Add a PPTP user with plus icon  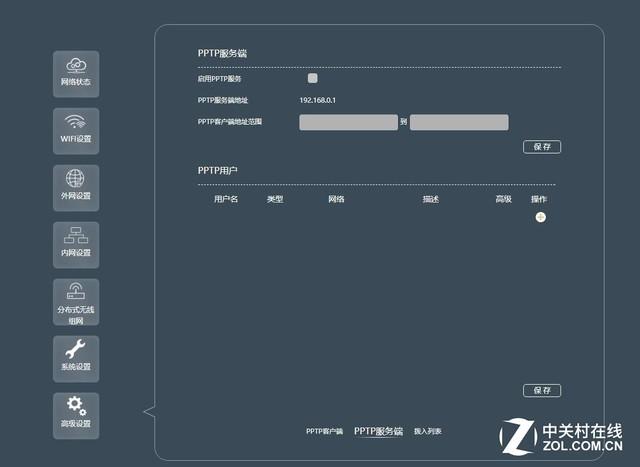pyautogui.click(x=540, y=217)
